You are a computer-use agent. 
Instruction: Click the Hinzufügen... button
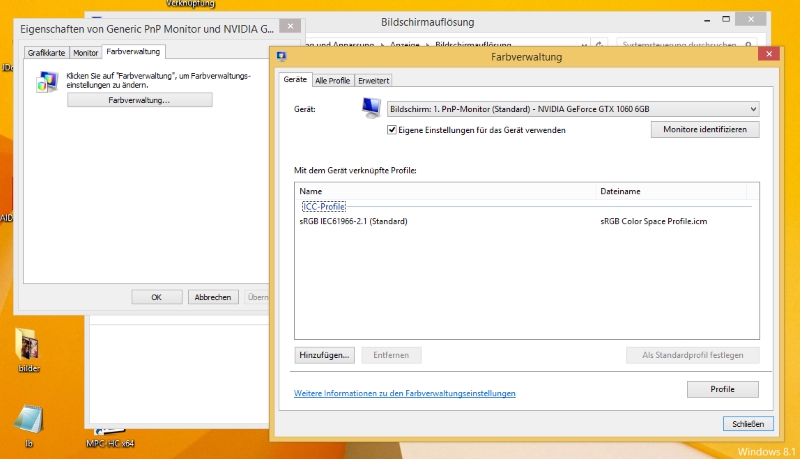click(x=324, y=355)
